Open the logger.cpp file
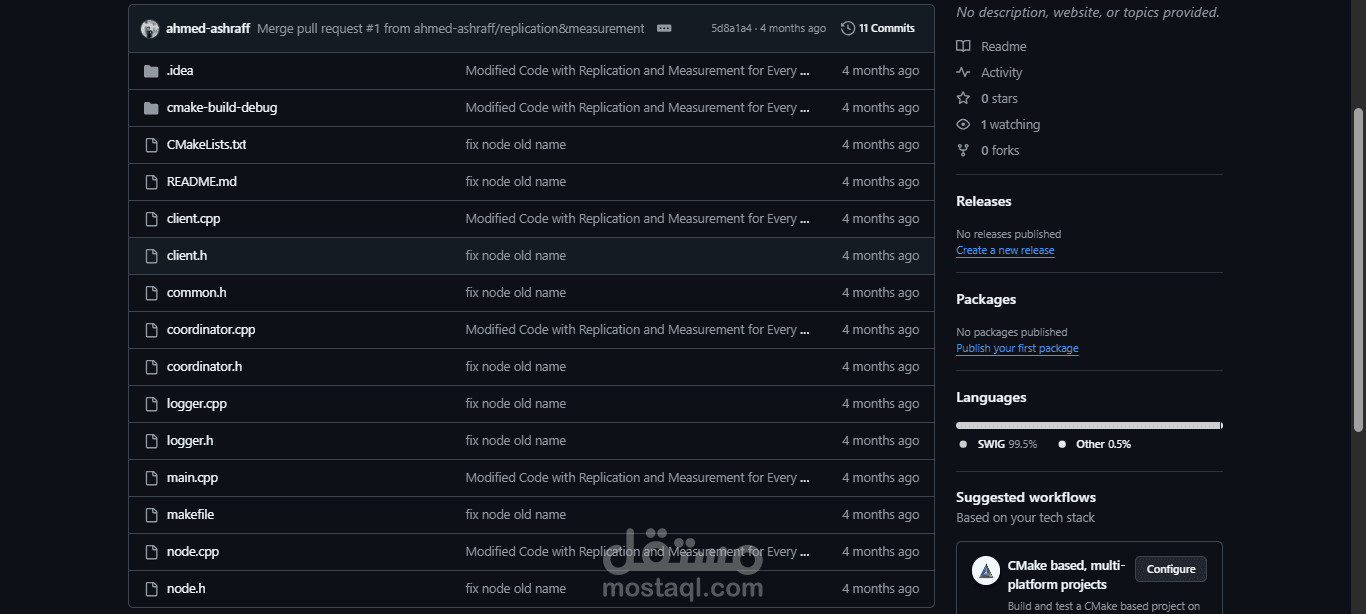 pyautogui.click(x=197, y=404)
